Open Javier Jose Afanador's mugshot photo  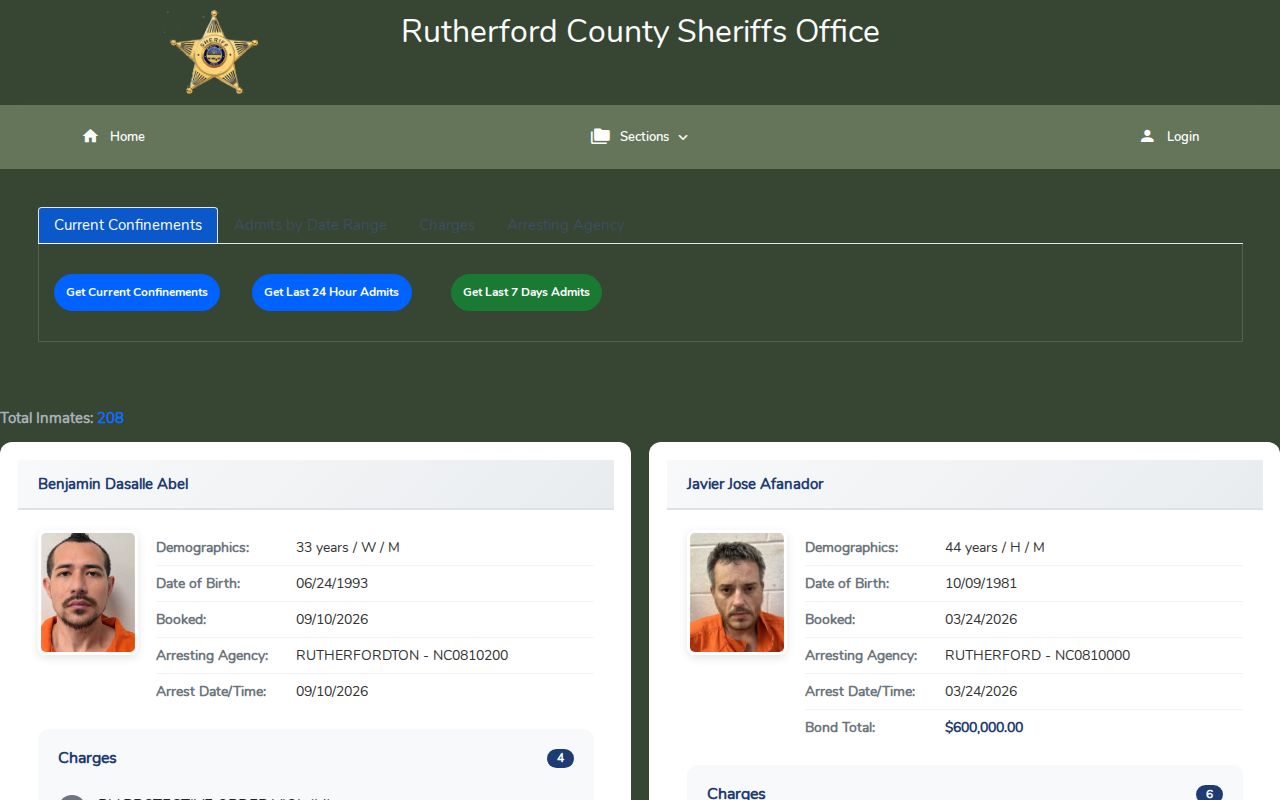point(737,593)
